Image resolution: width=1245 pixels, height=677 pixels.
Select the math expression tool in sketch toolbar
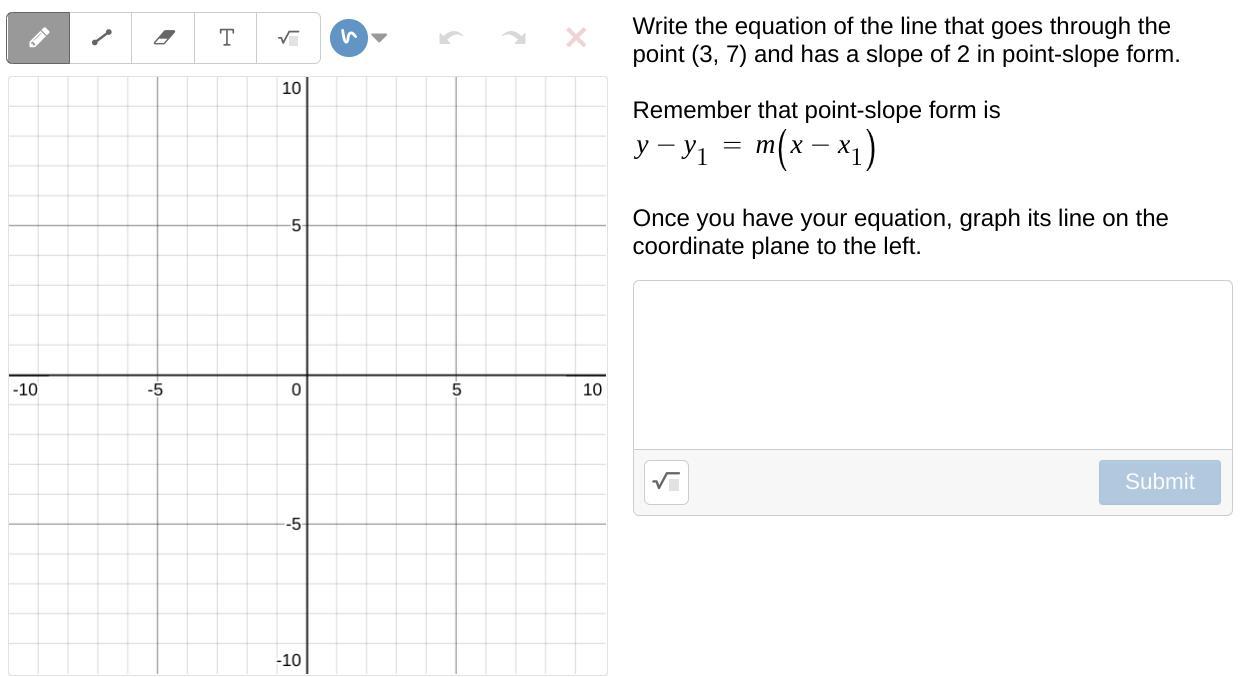click(288, 38)
